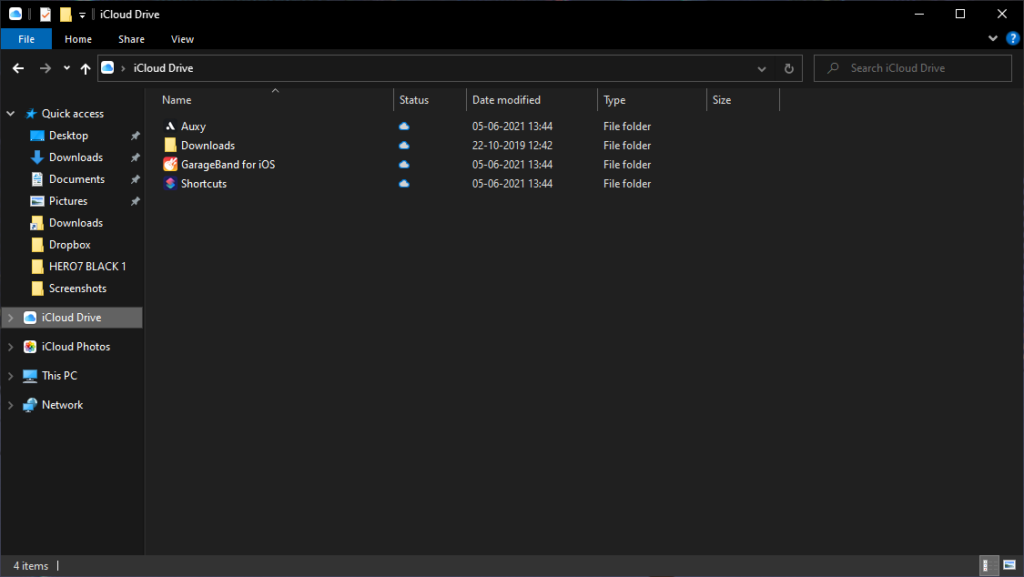Switch to the View ribbon tab
Image resolution: width=1024 pixels, height=577 pixels.
tap(182, 38)
